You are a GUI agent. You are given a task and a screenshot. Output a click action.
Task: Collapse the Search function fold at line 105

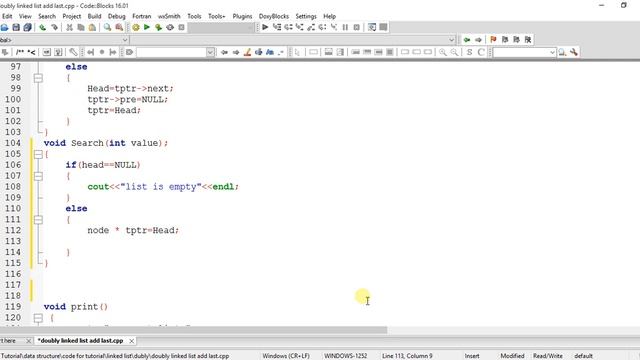tap(38, 154)
